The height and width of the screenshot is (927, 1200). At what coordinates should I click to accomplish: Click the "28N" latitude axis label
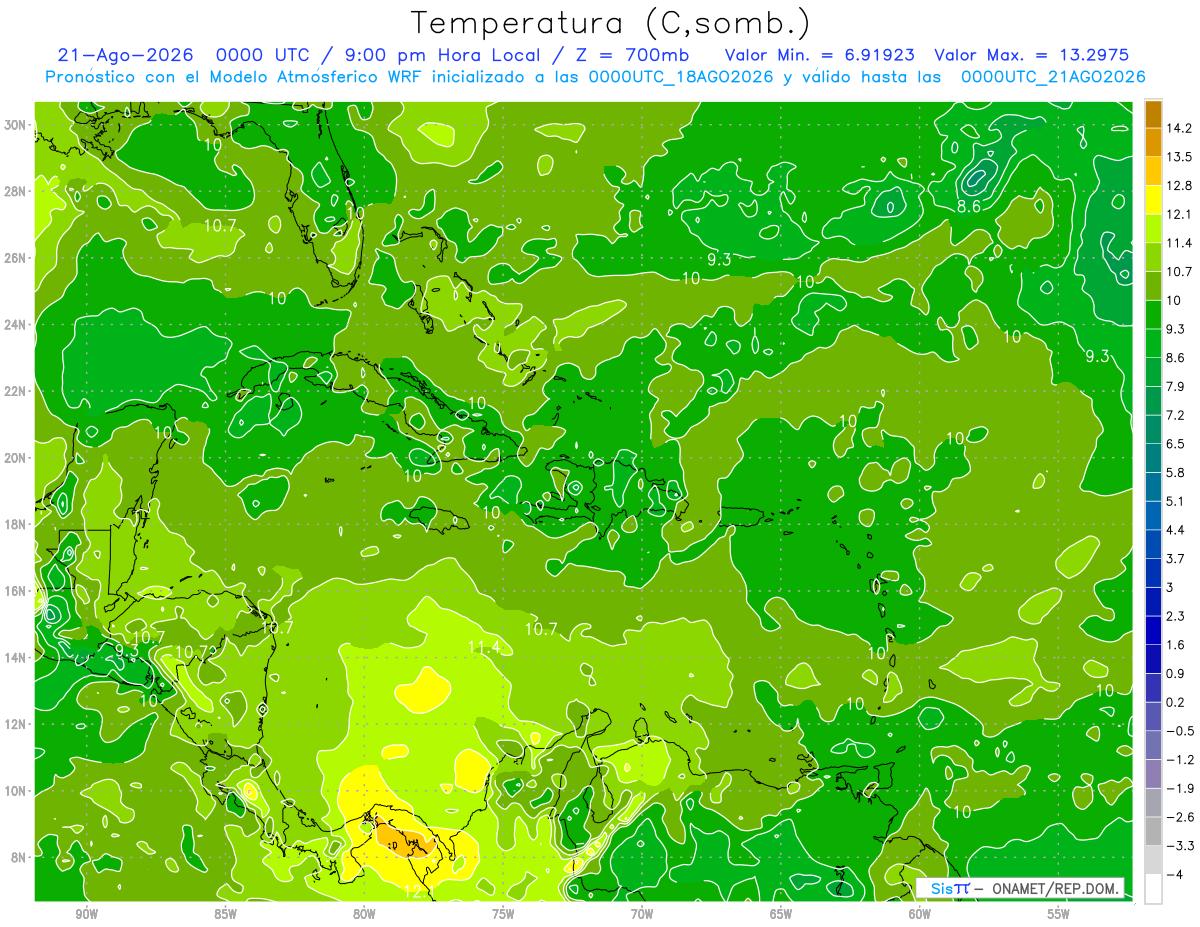click(x=16, y=191)
